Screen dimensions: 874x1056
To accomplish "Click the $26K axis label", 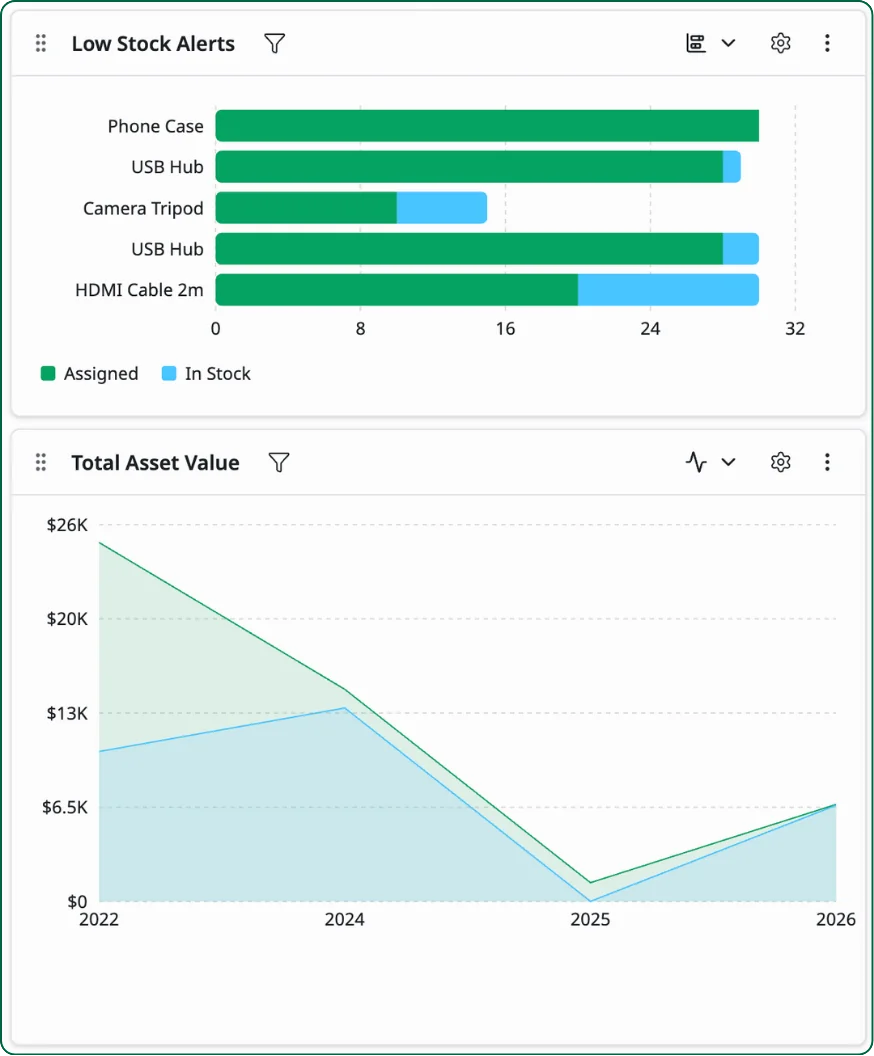I will (x=67, y=525).
